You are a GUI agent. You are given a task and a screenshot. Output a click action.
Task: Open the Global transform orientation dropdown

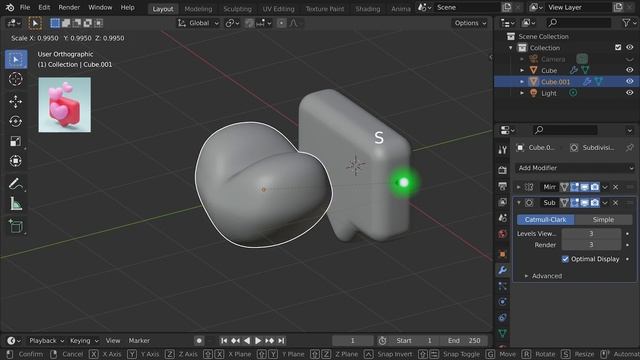click(199, 23)
